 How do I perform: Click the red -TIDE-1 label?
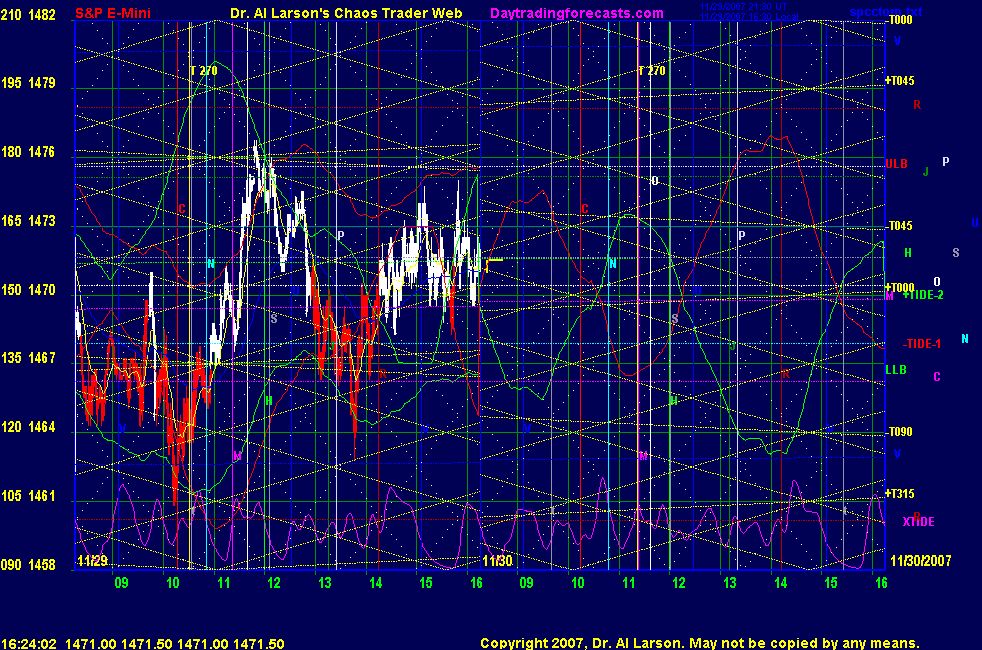922,344
